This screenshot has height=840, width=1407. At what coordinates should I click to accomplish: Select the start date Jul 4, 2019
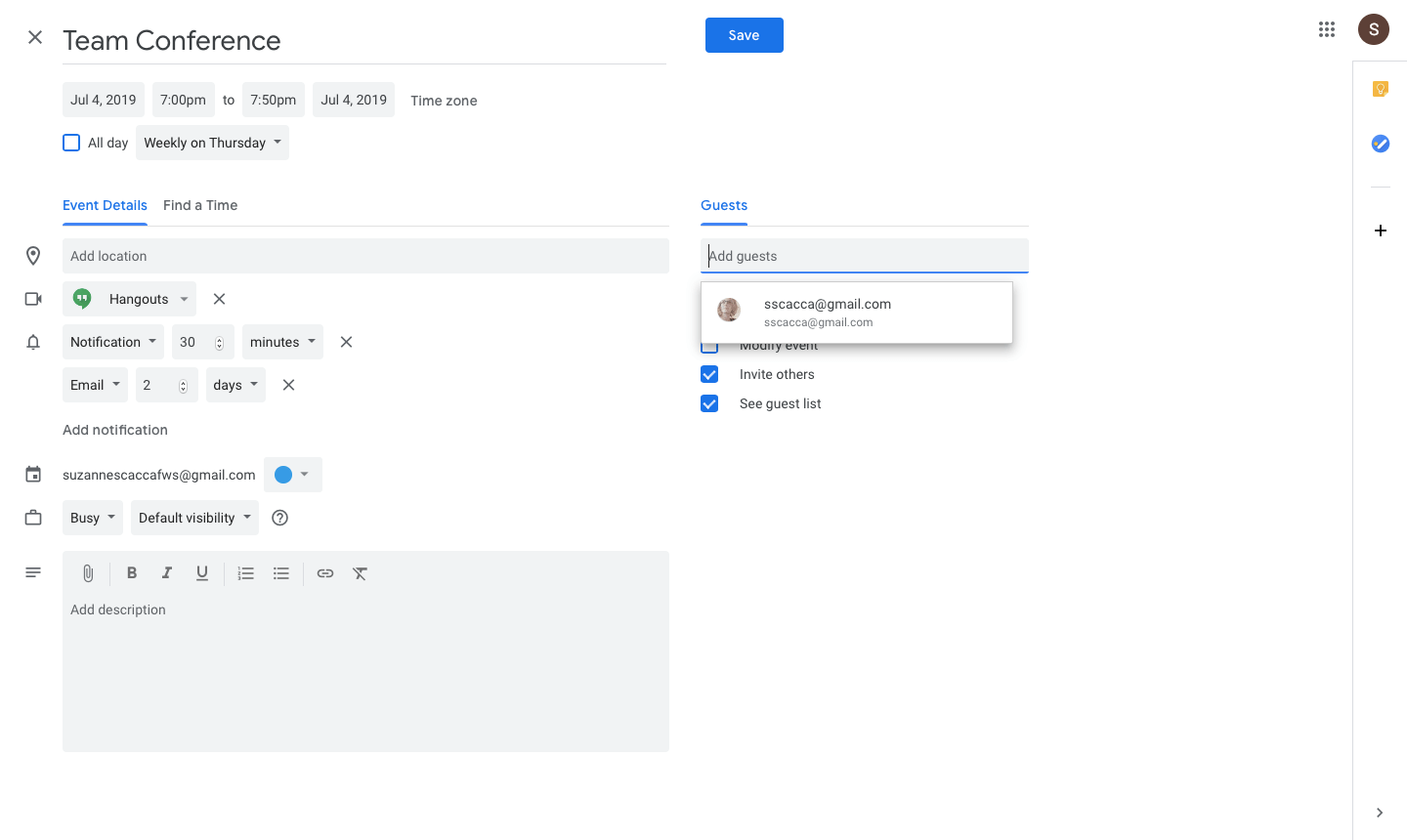coord(104,100)
